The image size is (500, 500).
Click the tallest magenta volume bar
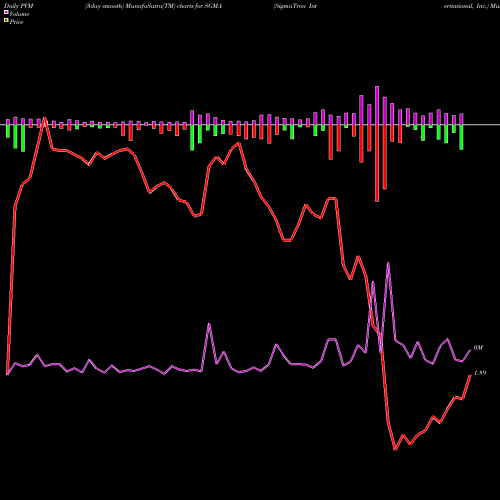[x=377, y=105]
